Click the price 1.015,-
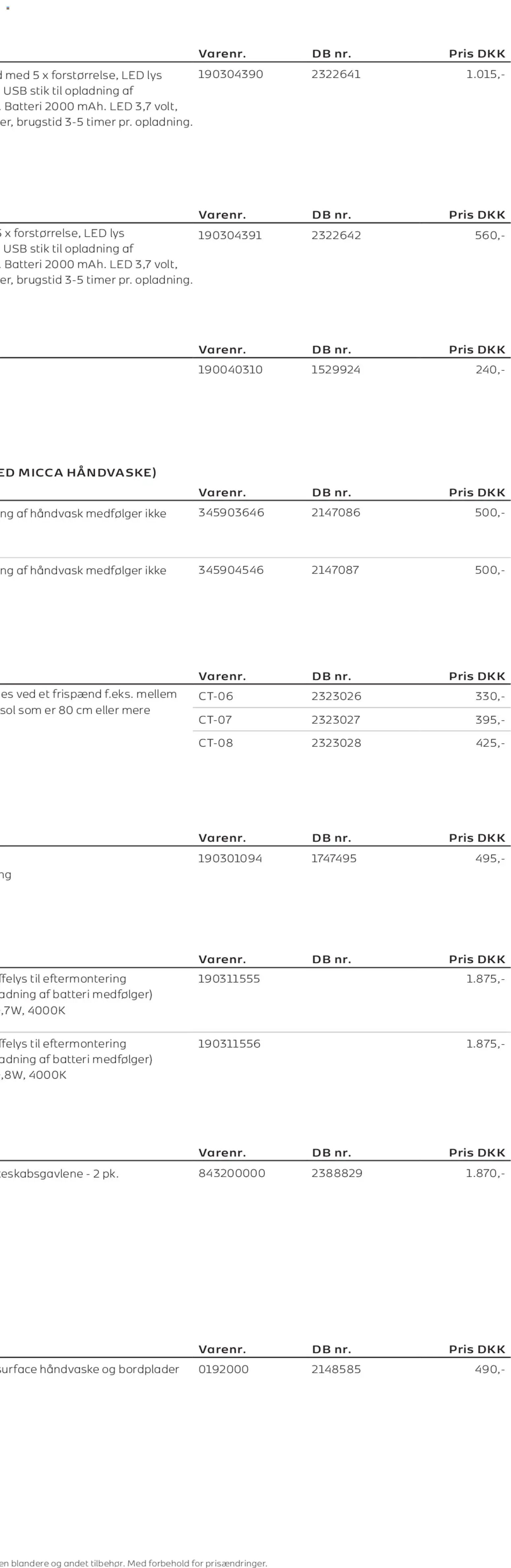The width and height of the screenshot is (511, 1568). (485, 74)
